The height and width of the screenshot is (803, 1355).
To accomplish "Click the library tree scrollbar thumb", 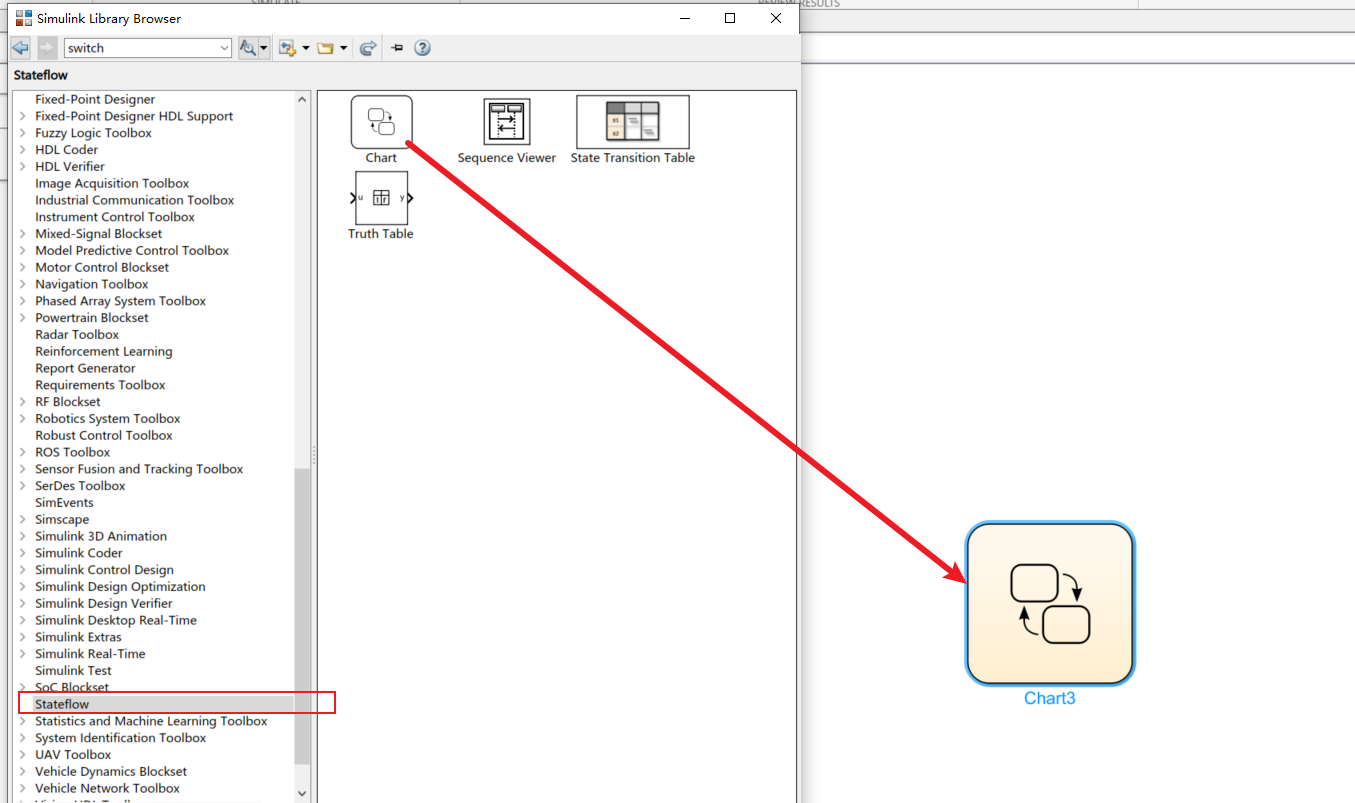I will 303,617.
